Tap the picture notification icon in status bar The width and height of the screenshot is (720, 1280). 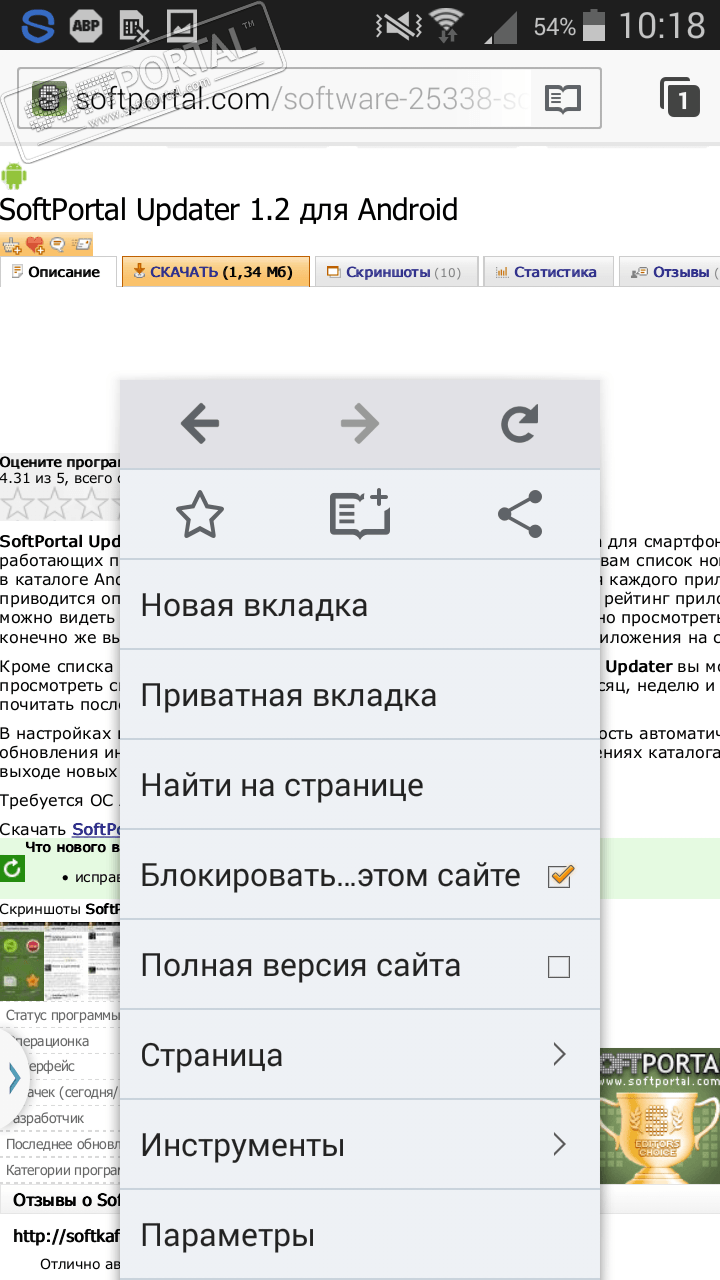(x=181, y=25)
